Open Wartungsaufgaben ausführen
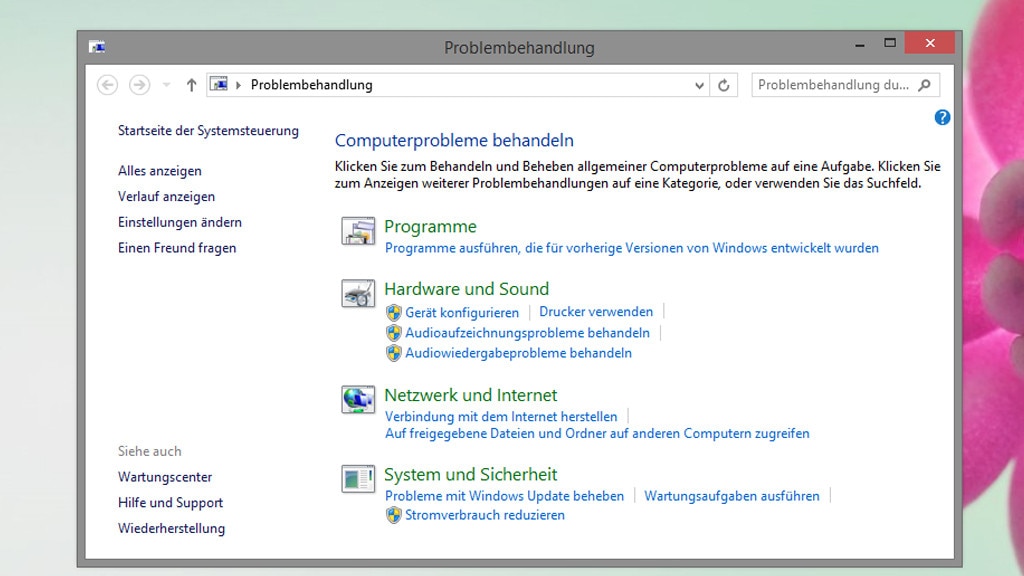Screen dimensions: 1024x576 (731, 496)
